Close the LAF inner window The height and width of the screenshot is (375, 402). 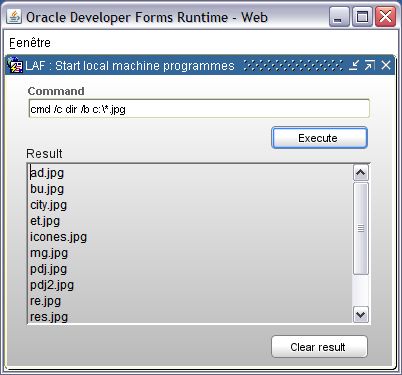(x=386, y=65)
